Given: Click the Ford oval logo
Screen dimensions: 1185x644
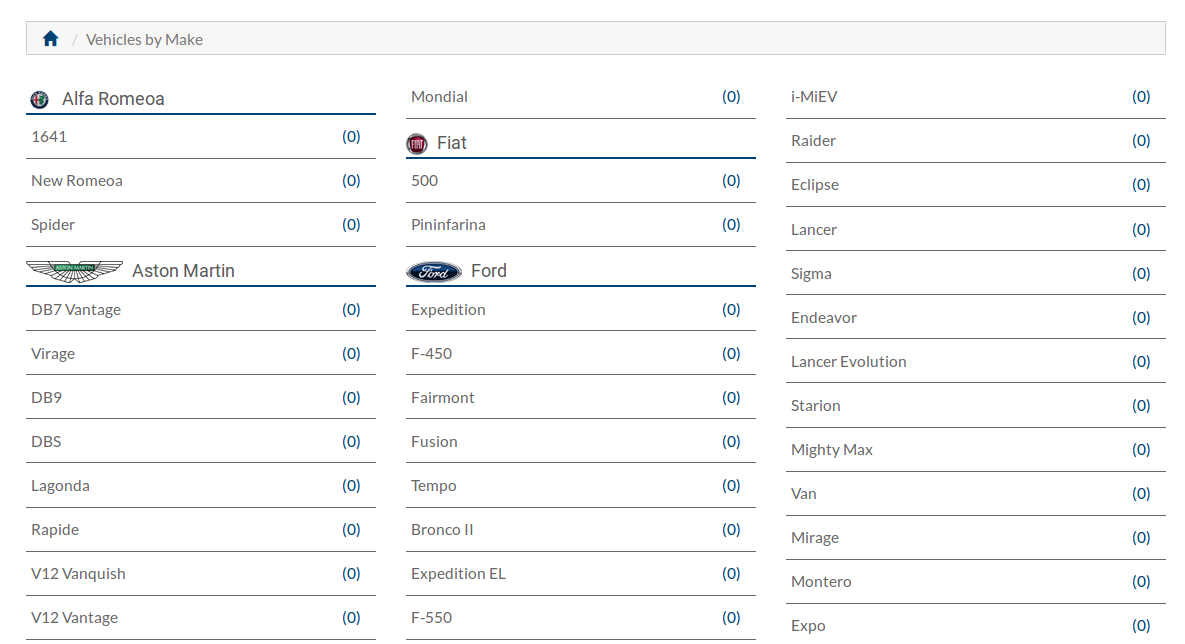Looking at the screenshot, I should [x=434, y=271].
